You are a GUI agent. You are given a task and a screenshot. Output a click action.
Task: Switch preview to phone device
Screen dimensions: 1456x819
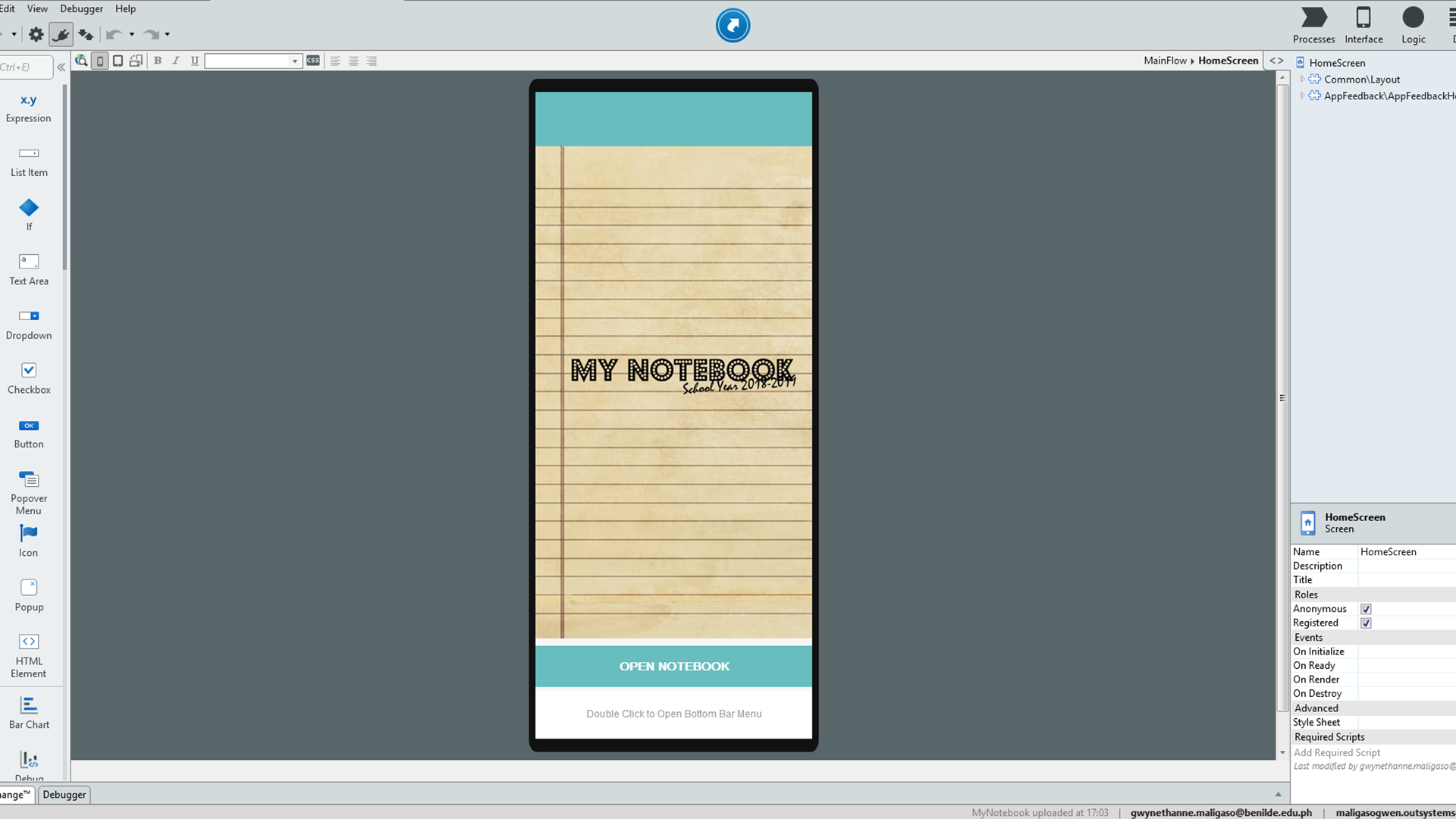point(100,61)
